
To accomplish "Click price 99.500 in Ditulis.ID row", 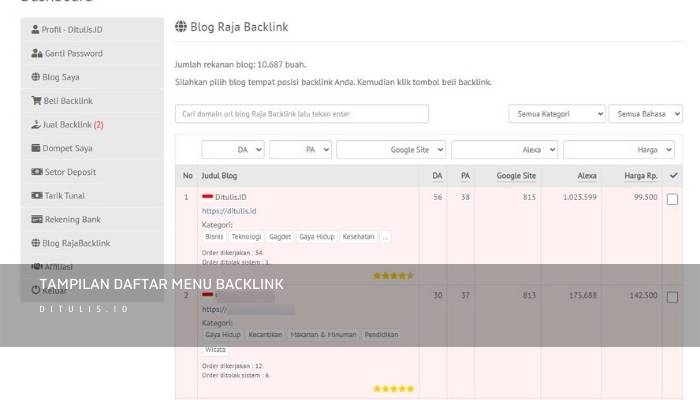I will [x=646, y=197].
